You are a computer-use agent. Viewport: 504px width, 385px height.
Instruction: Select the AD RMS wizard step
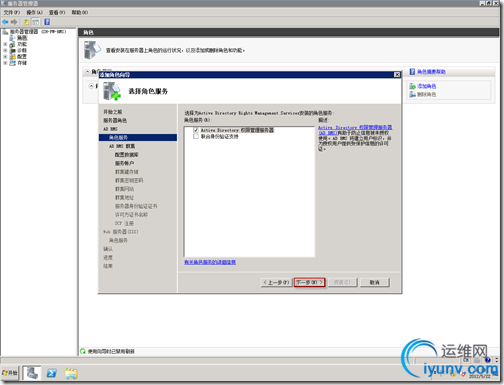click(110, 129)
